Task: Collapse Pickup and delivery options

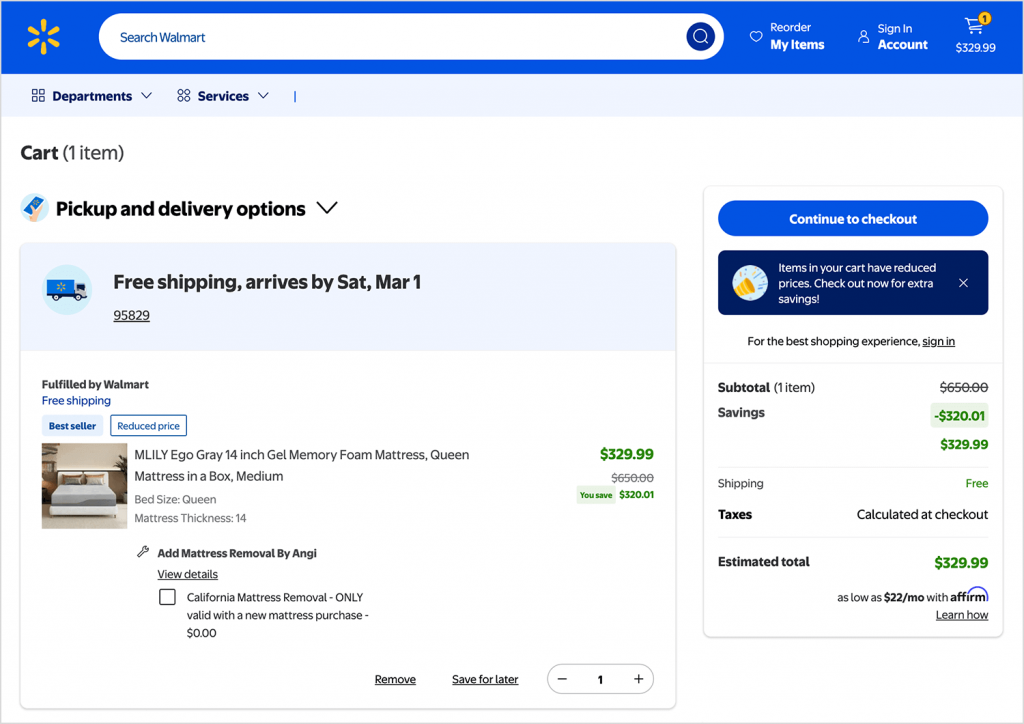Action: tap(327, 208)
